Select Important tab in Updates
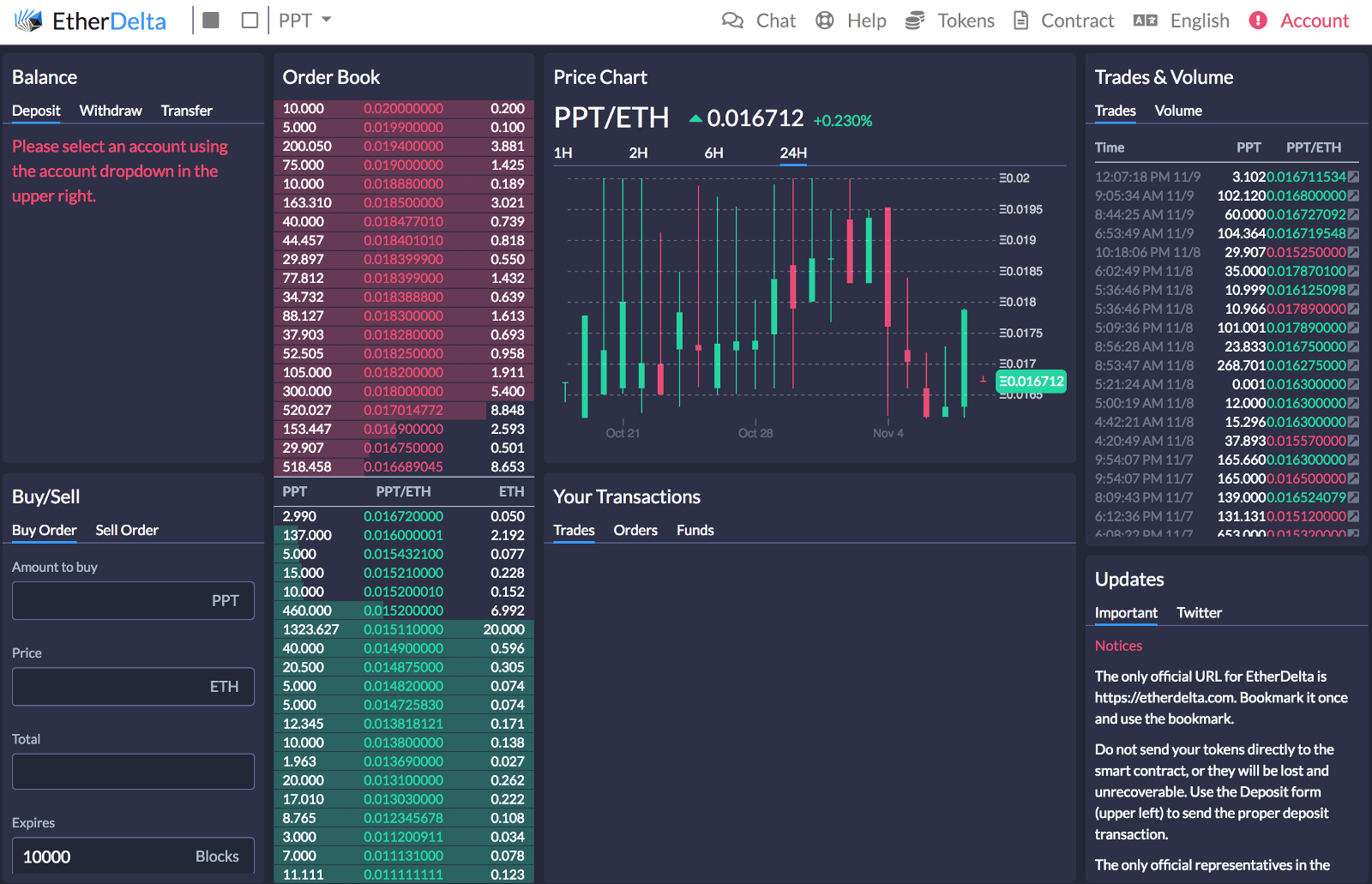The image size is (1372, 884). click(1126, 612)
